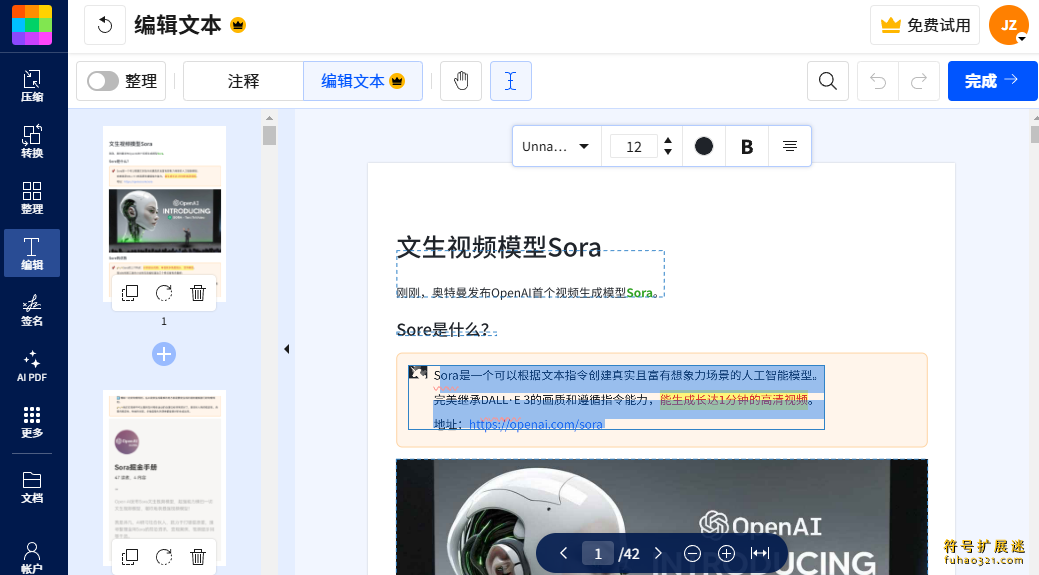This screenshot has height=575, width=1039.
Task: Click the highlighted text 能生成长达1分钟的高清视频
Action: [734, 399]
